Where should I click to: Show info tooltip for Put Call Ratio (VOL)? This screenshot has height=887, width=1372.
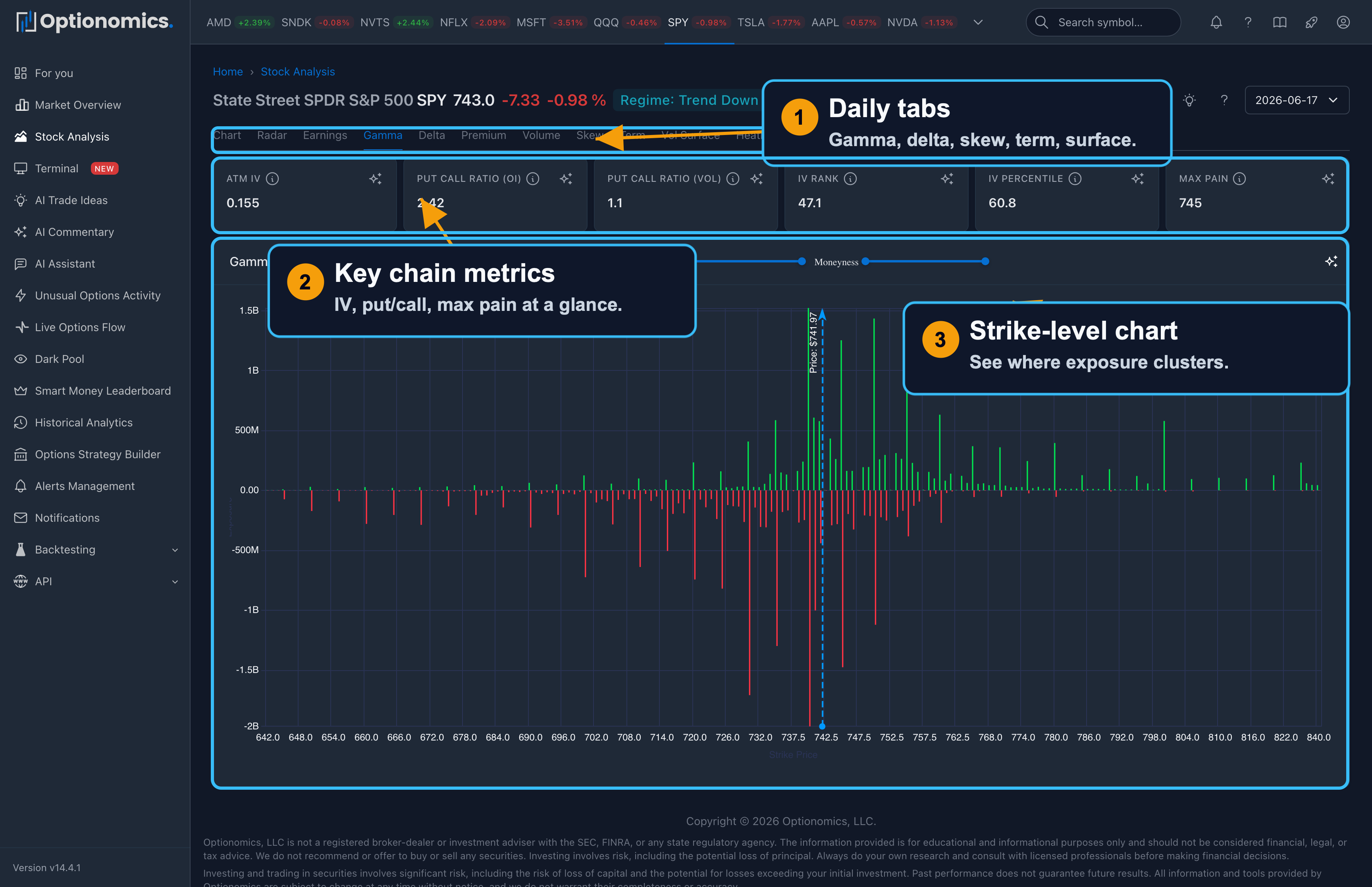coord(732,179)
